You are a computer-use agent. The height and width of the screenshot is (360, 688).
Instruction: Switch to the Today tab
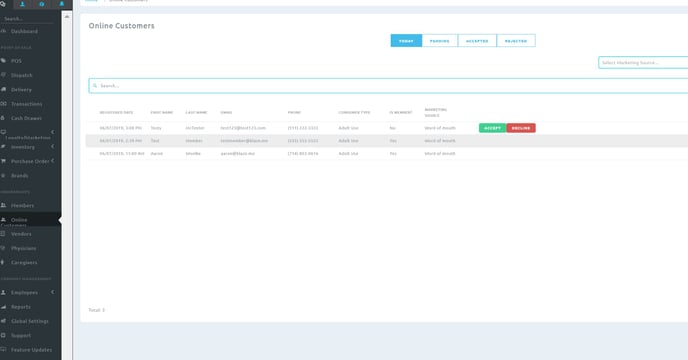(406, 41)
